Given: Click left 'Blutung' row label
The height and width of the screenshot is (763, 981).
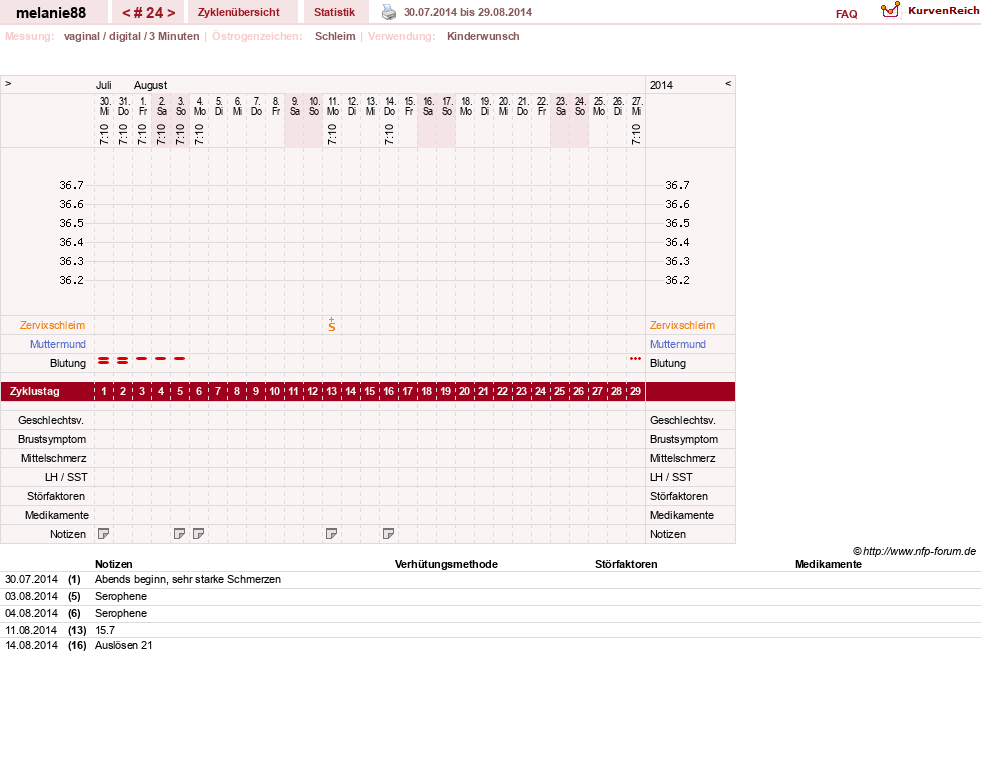Looking at the screenshot, I should (x=68, y=363).
